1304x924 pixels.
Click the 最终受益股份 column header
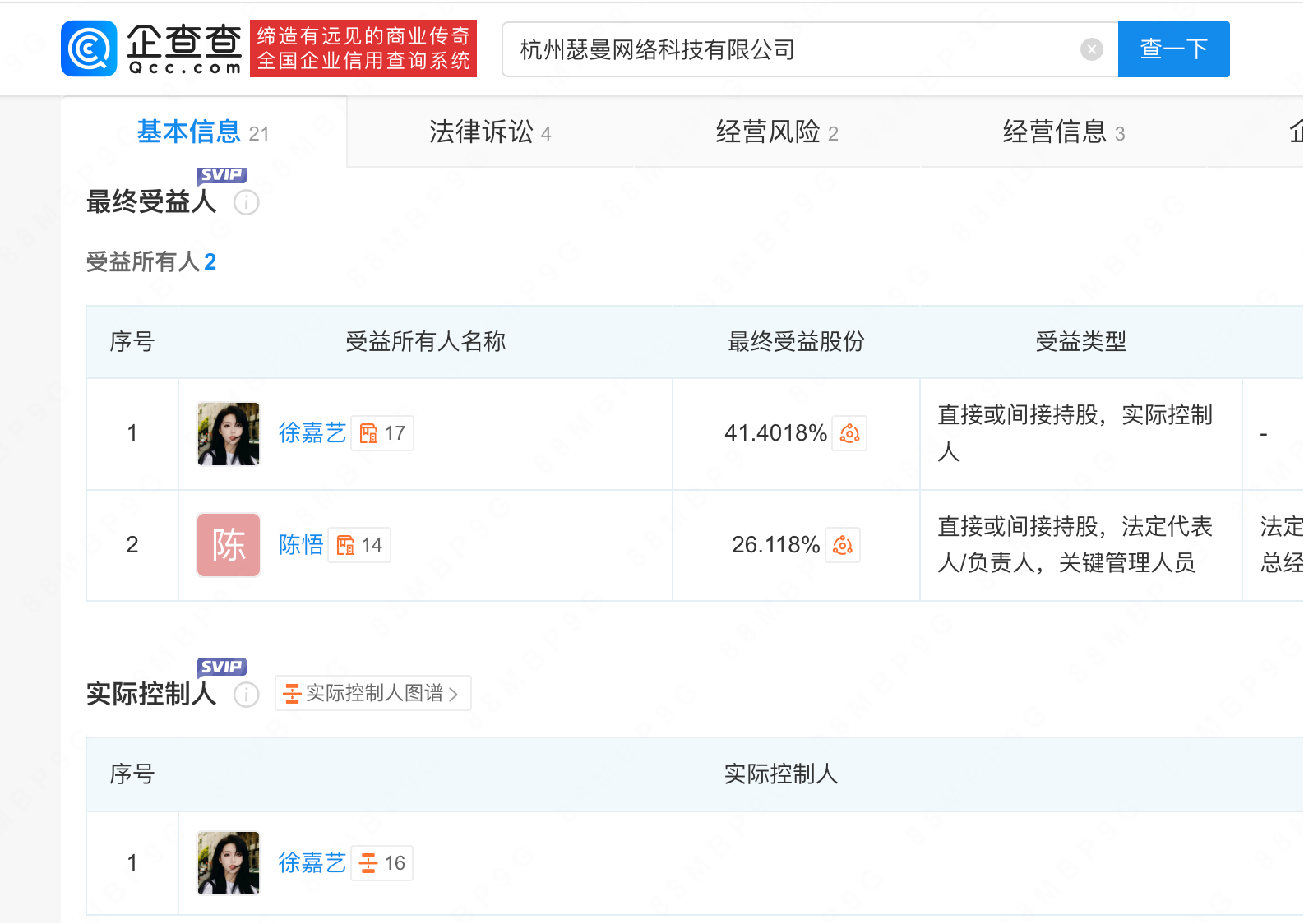pos(796,342)
